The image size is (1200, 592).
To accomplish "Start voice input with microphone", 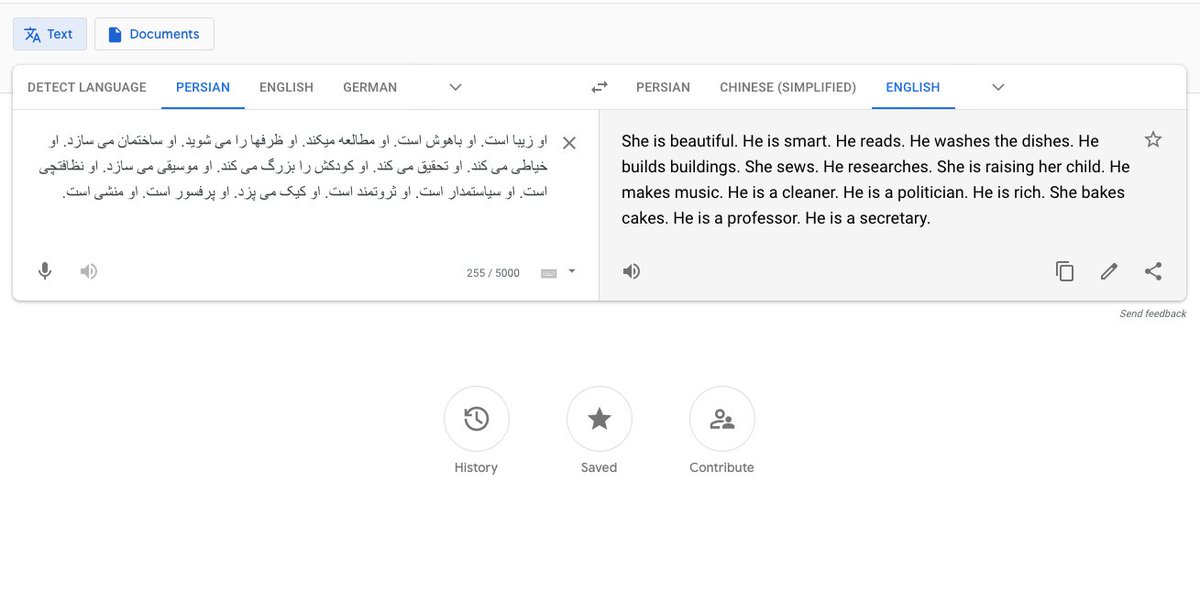I will coord(44,271).
